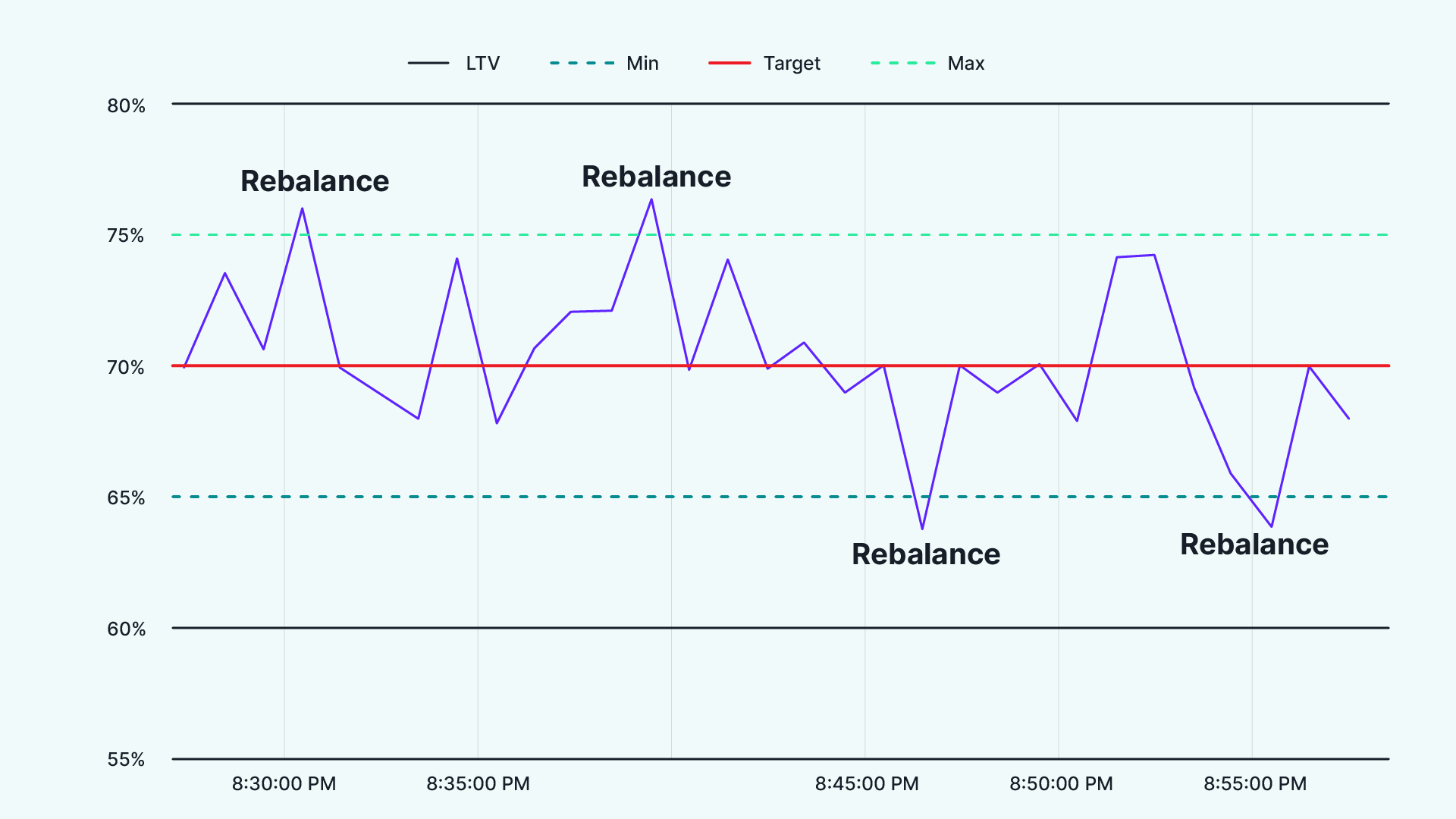The image size is (1456, 819).
Task: Click the 8:55:00 PM axis label
Action: click(x=1255, y=784)
